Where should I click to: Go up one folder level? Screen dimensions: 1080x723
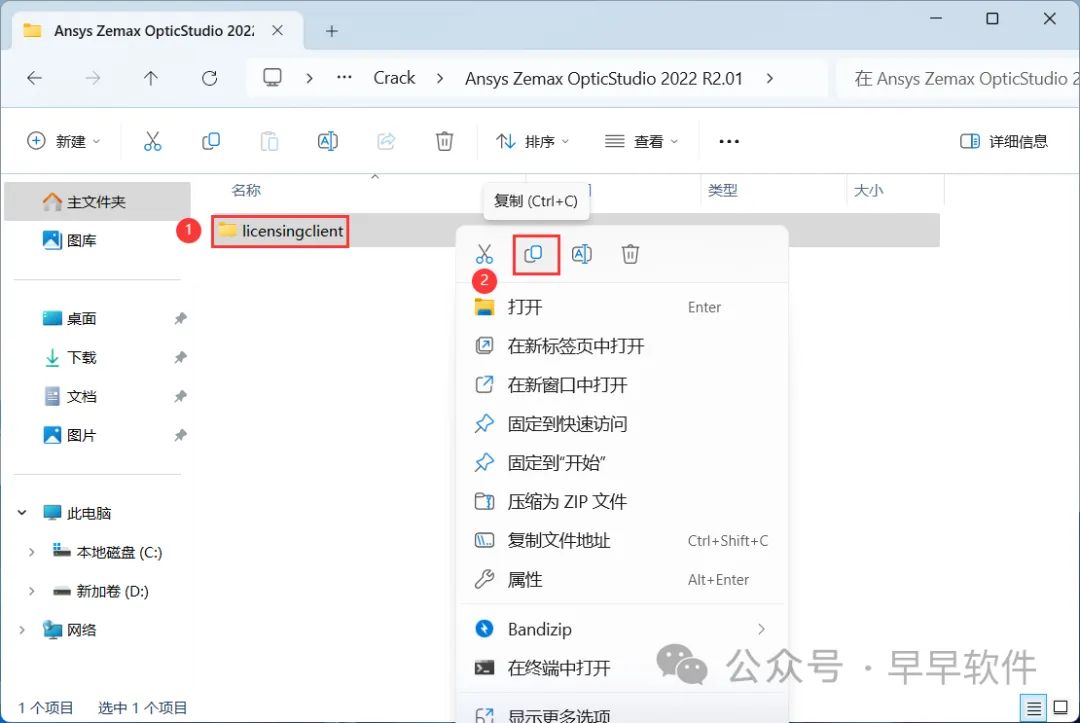[x=151, y=78]
